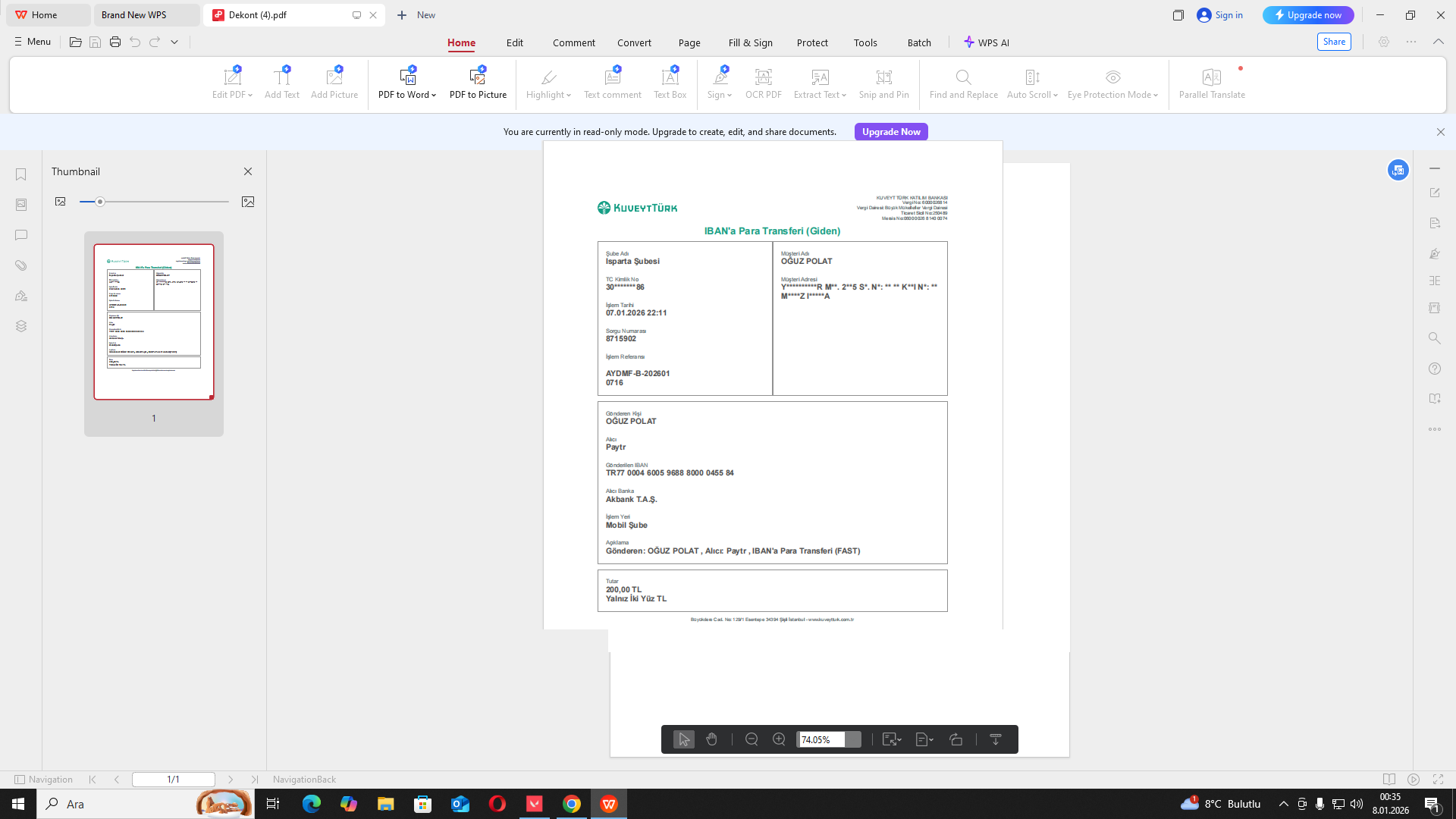Screen dimensions: 1456x819
Task: Select the Protect tab
Action: 812,42
